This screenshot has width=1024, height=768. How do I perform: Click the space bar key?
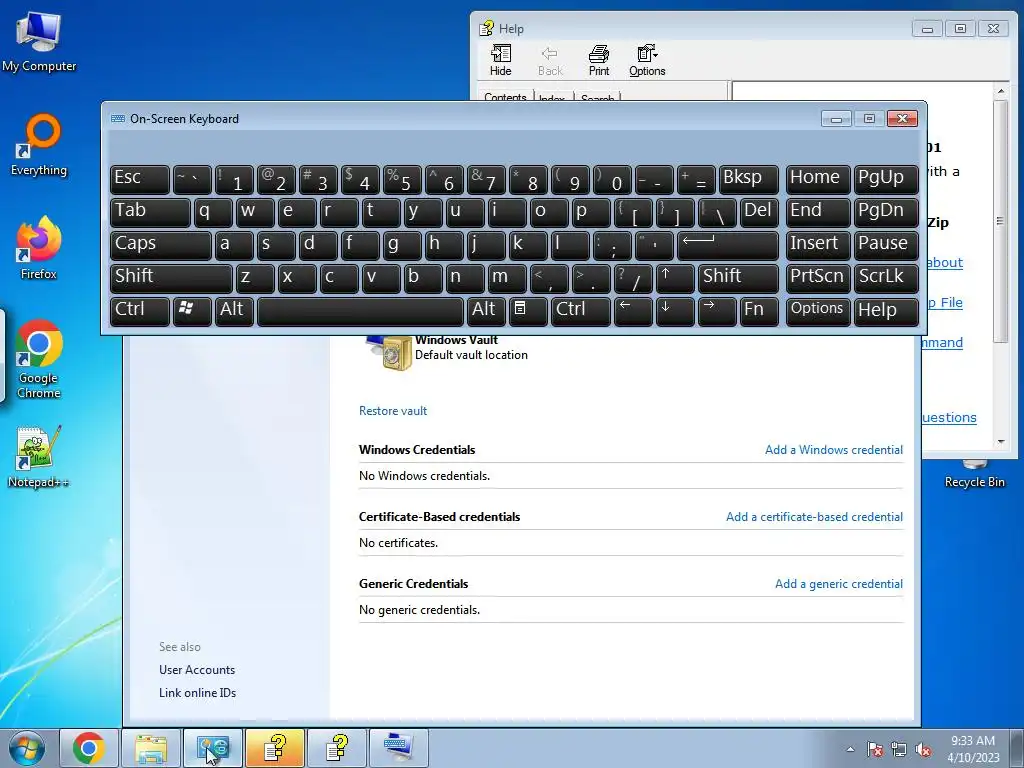point(360,311)
